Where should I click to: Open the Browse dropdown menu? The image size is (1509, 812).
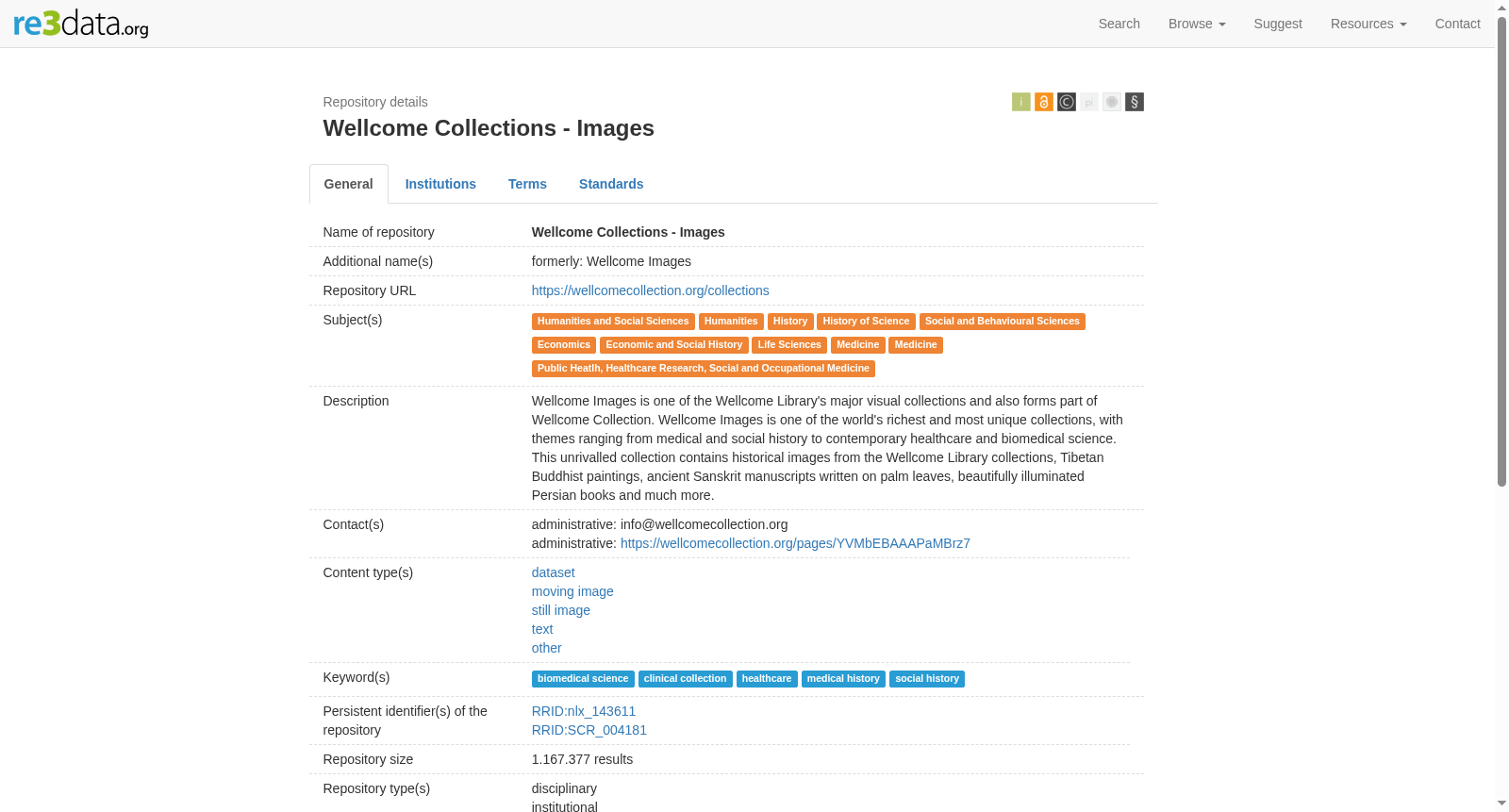point(1197,24)
